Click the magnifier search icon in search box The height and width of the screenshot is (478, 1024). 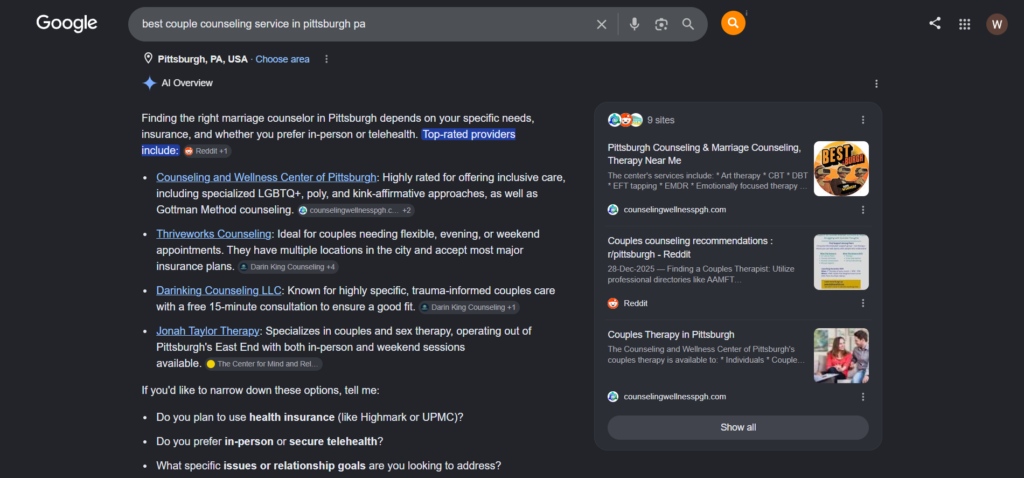(688, 24)
